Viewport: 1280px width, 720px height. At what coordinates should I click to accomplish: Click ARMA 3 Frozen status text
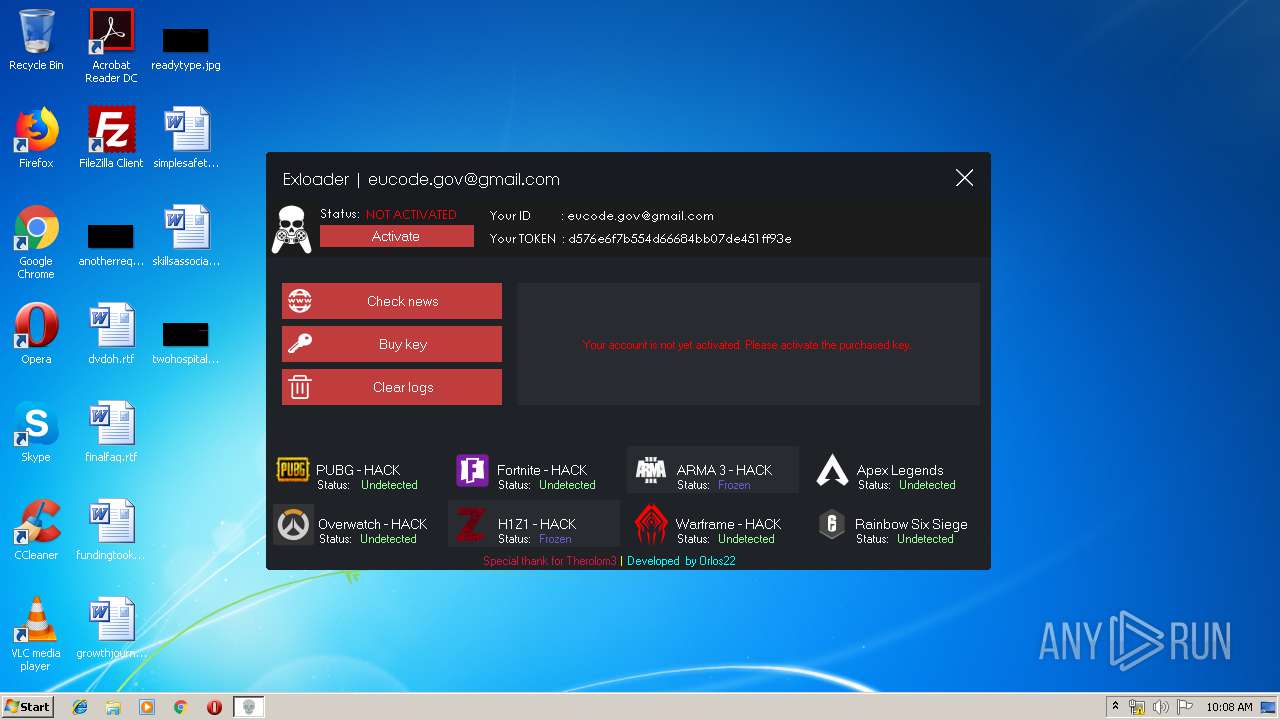pyautogui.click(x=734, y=485)
